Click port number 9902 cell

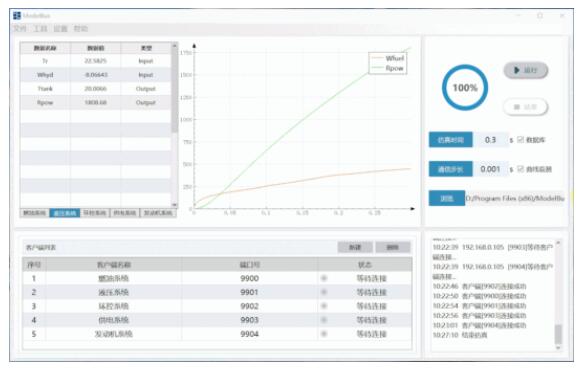(x=249, y=306)
